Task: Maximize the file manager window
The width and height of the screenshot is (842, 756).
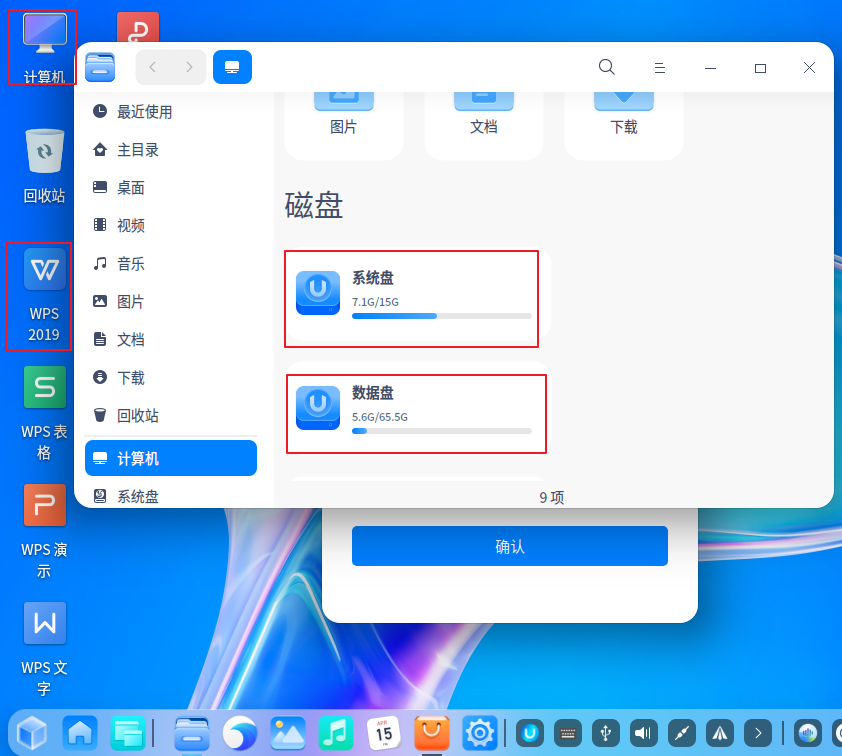Action: coord(760,68)
